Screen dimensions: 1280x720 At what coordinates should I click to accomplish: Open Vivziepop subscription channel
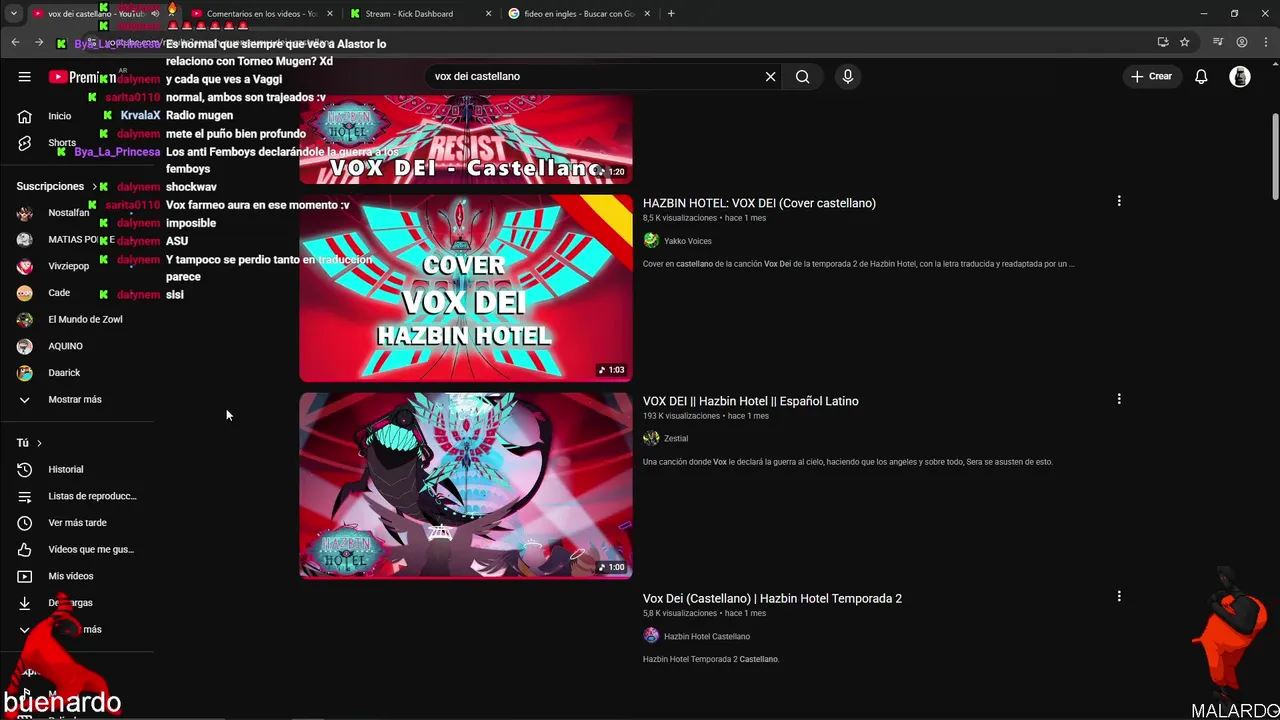[68, 266]
